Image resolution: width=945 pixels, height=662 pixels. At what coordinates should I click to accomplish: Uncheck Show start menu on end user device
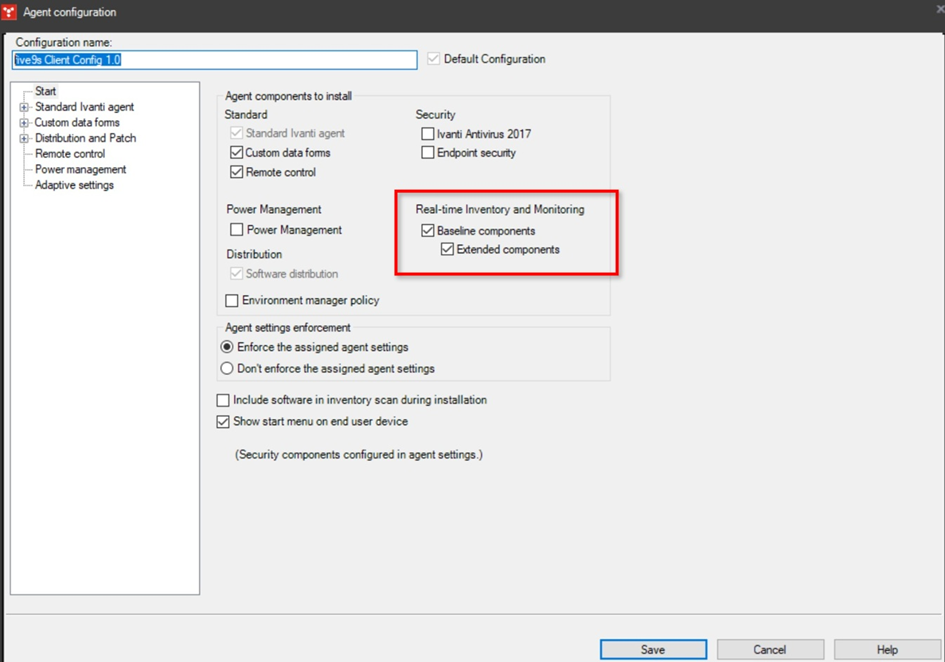[223, 421]
